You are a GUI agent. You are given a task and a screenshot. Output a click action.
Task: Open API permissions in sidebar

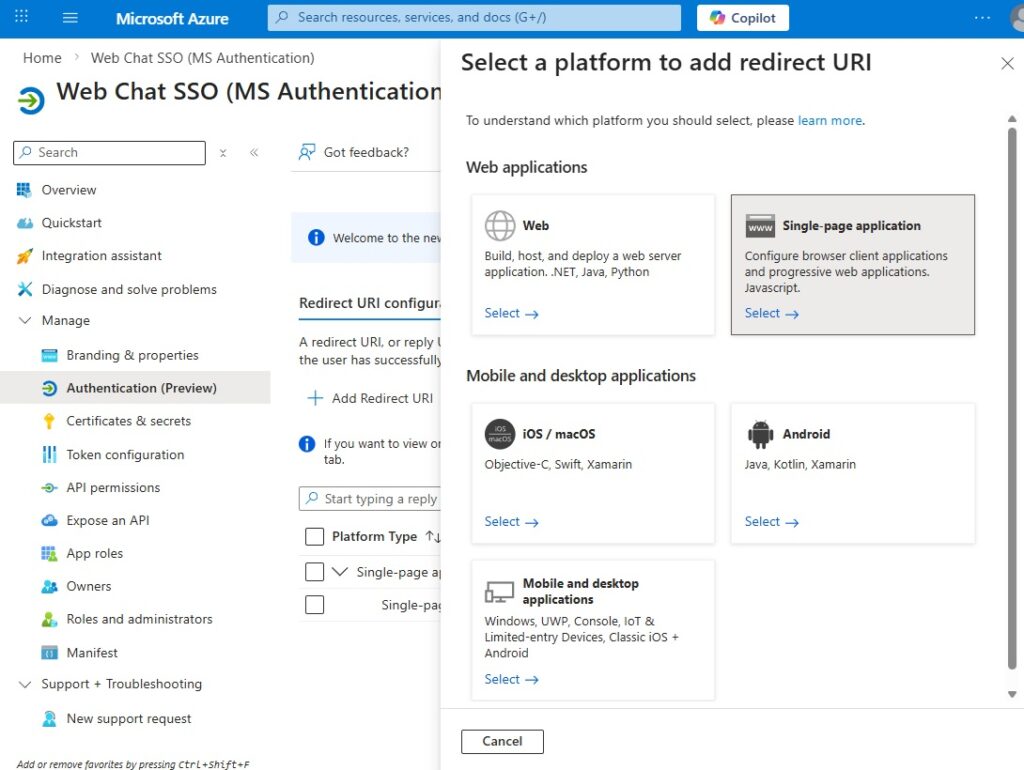coord(113,488)
